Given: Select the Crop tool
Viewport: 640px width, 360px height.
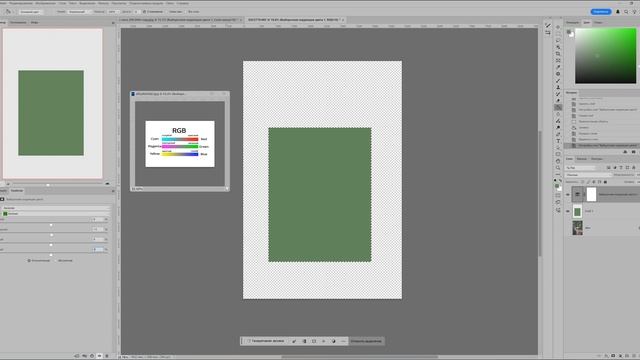Looking at the screenshot, I should 558,54.
